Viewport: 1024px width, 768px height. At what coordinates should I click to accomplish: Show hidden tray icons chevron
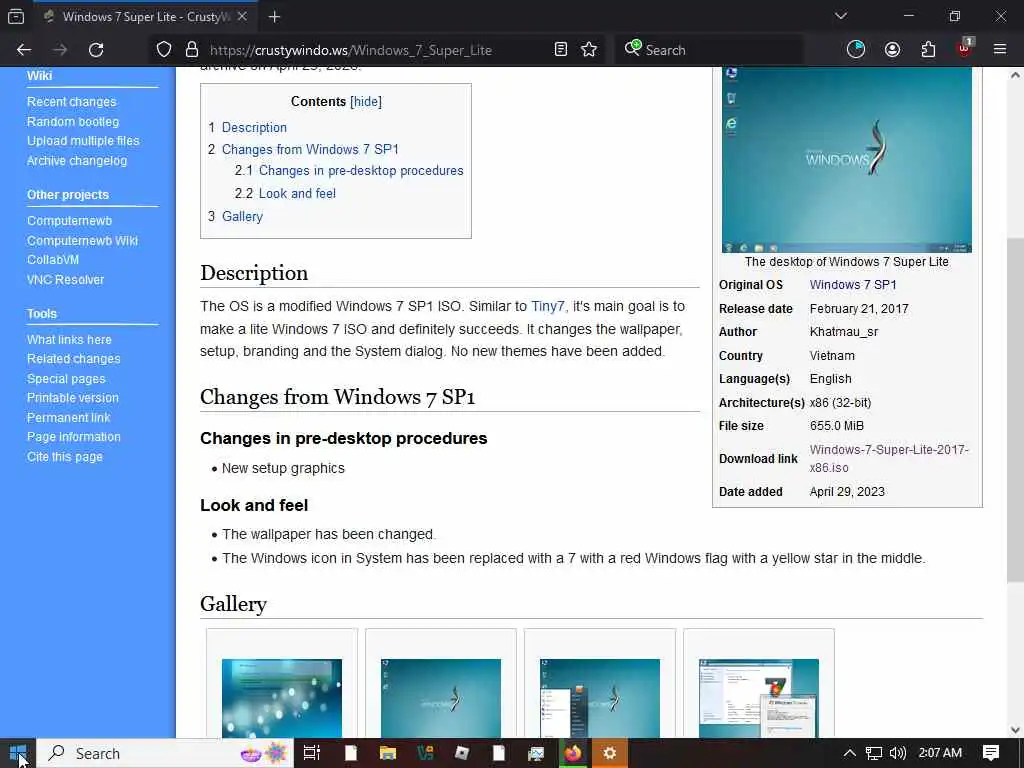849,753
